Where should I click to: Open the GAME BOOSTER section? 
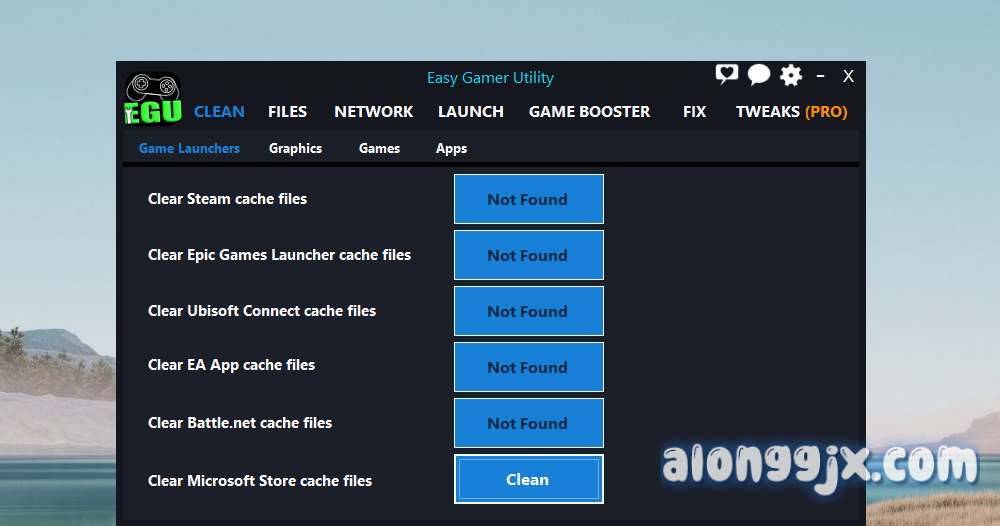click(x=589, y=112)
